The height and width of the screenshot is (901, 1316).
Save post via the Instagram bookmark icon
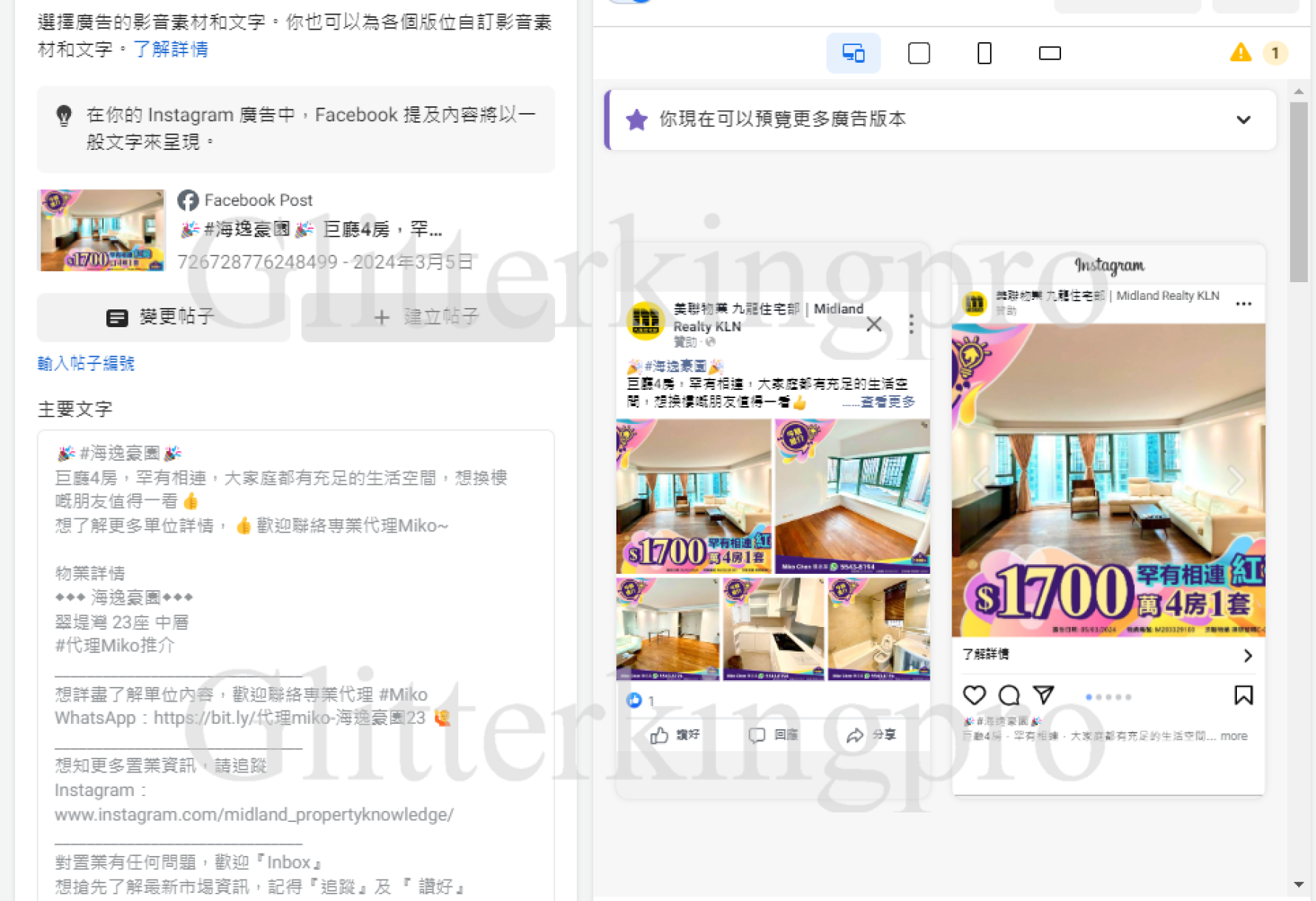tap(1244, 695)
